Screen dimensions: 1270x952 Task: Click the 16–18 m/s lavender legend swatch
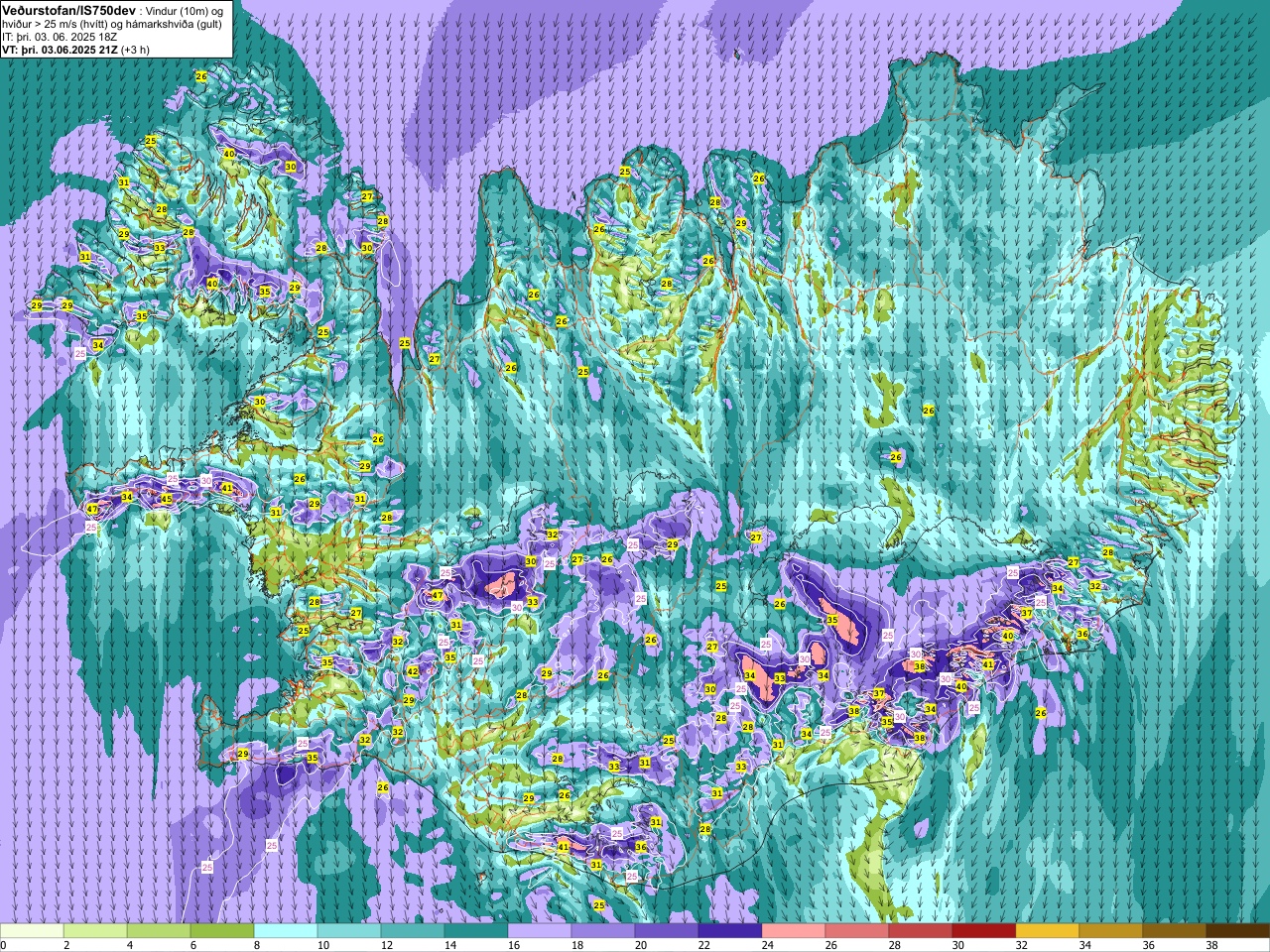[540, 931]
